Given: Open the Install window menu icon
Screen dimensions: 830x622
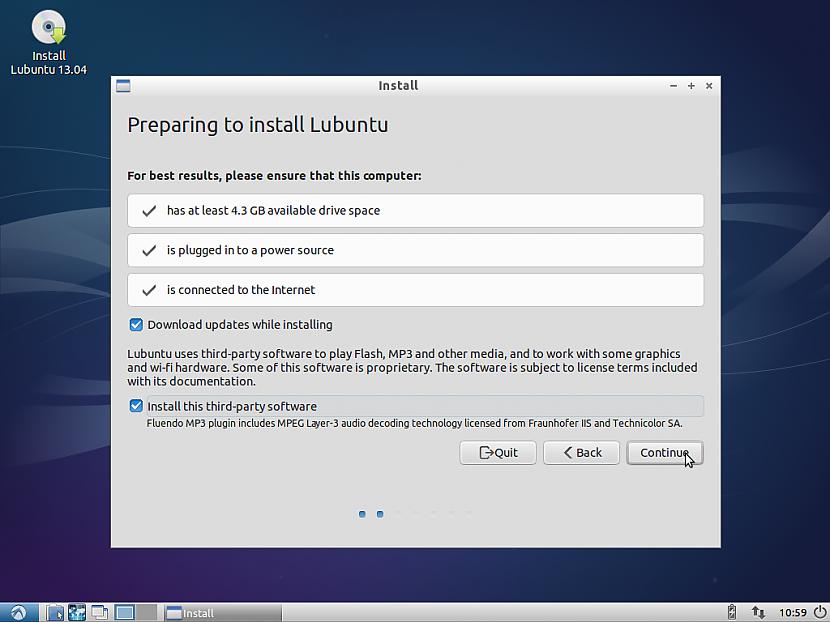Looking at the screenshot, I should [x=123, y=86].
